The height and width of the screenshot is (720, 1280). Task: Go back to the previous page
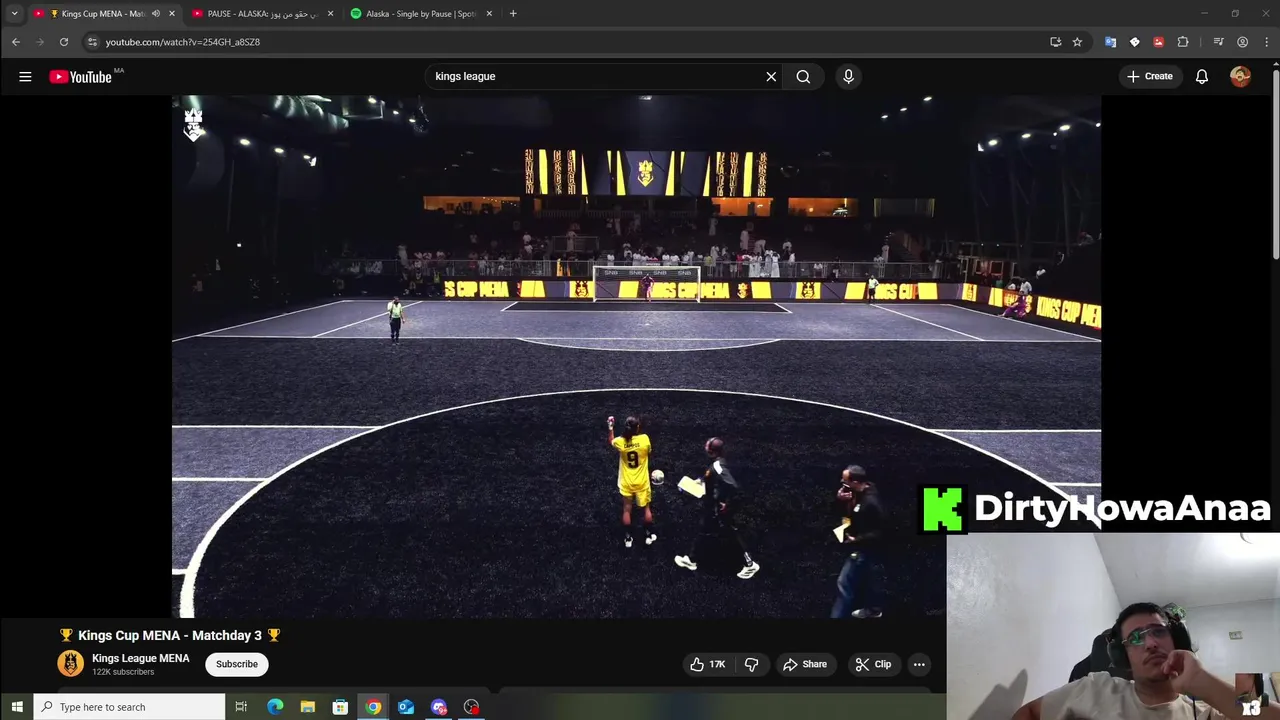16,42
